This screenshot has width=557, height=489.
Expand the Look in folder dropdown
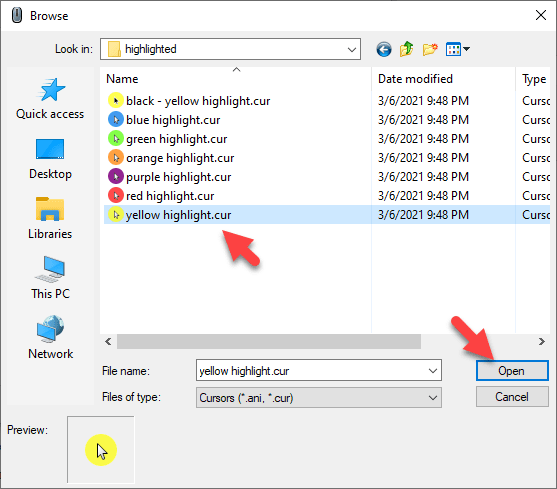(x=352, y=49)
